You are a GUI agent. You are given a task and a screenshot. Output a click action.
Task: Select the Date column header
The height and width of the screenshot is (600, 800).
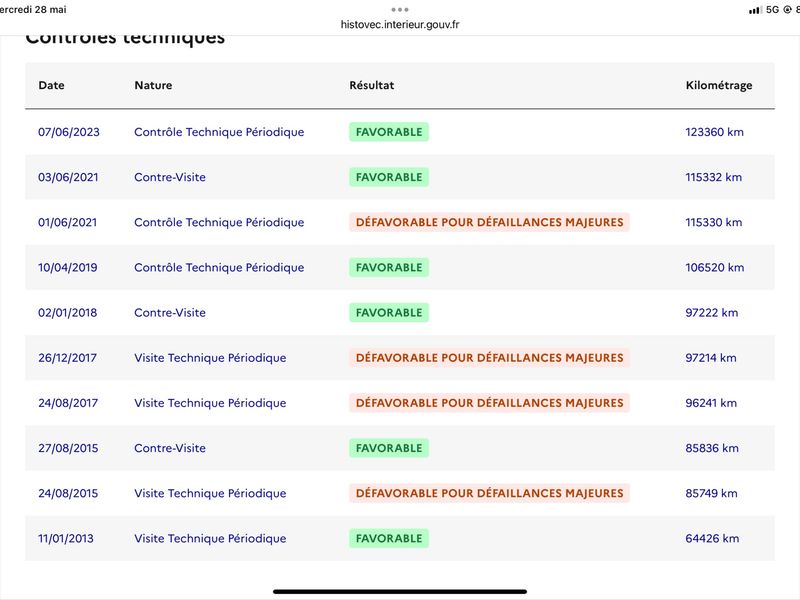click(52, 85)
